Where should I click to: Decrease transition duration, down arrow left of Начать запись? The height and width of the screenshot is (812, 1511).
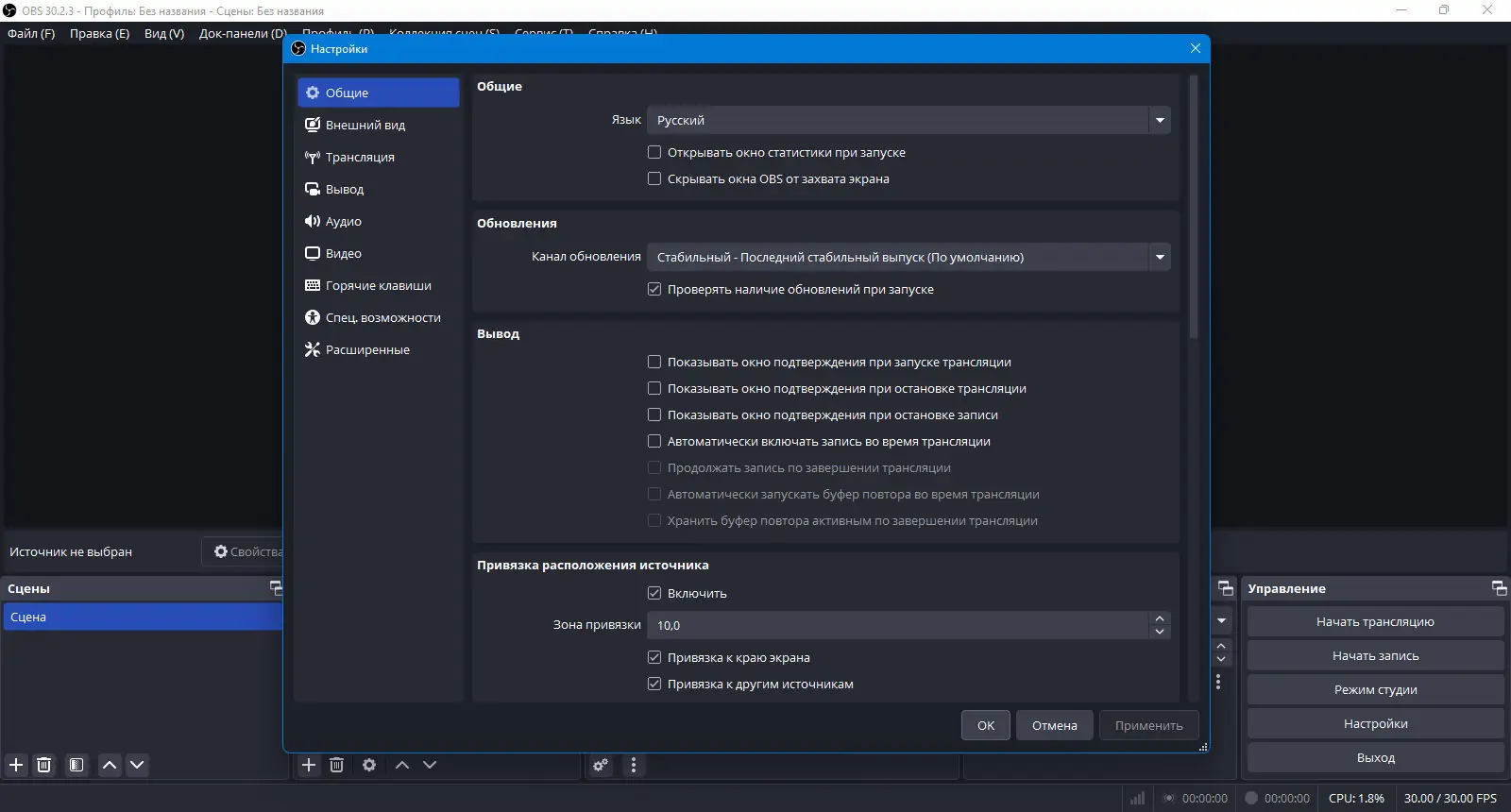pyautogui.click(x=1222, y=659)
